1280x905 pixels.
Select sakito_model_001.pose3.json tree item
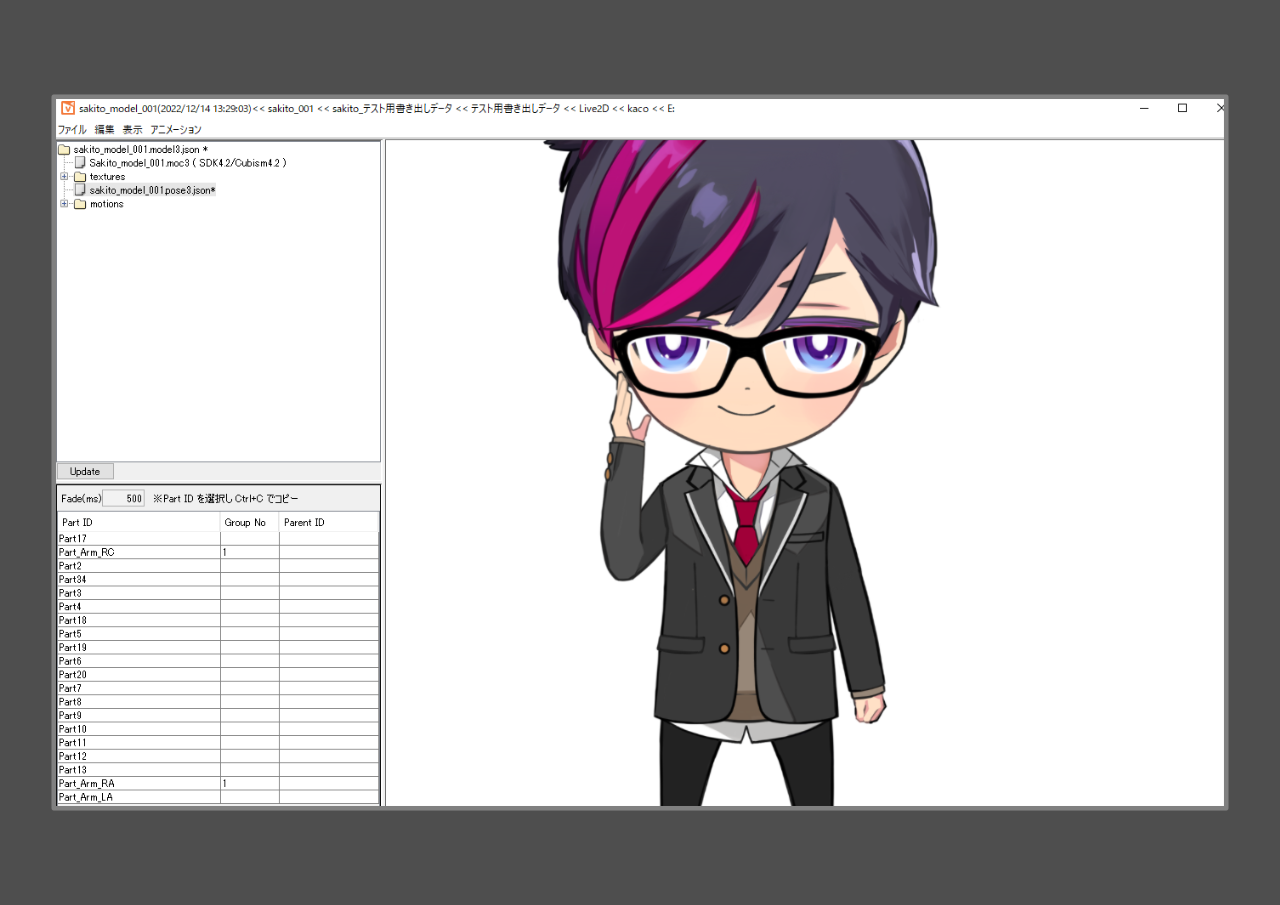pos(152,190)
